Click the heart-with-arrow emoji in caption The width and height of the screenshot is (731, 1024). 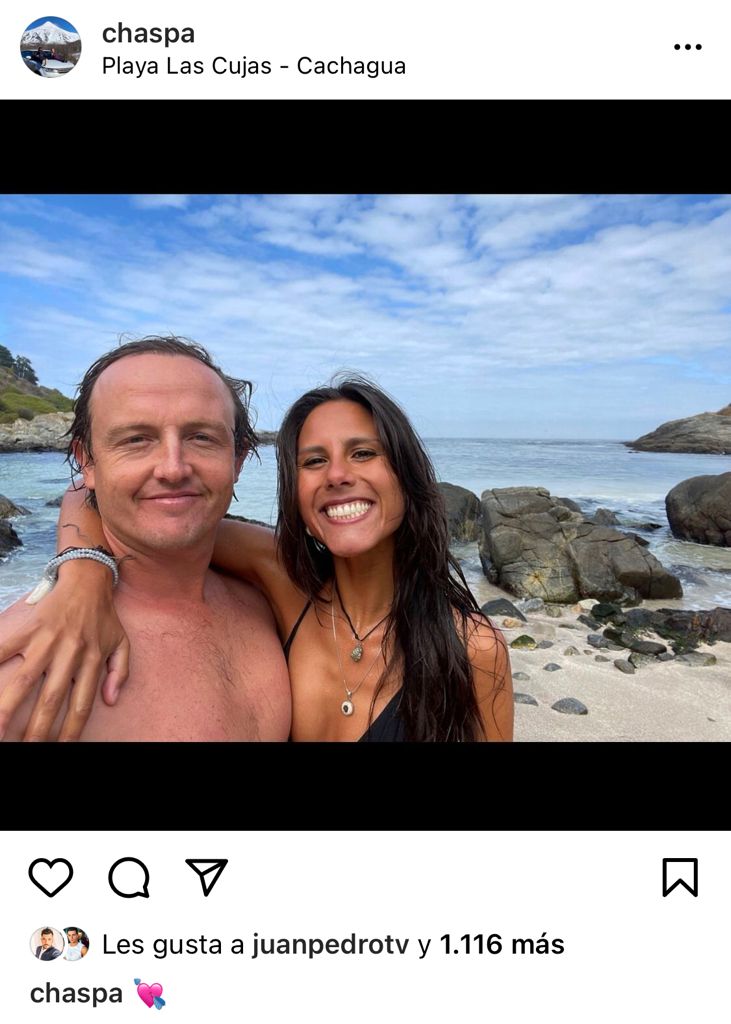[x=150, y=993]
